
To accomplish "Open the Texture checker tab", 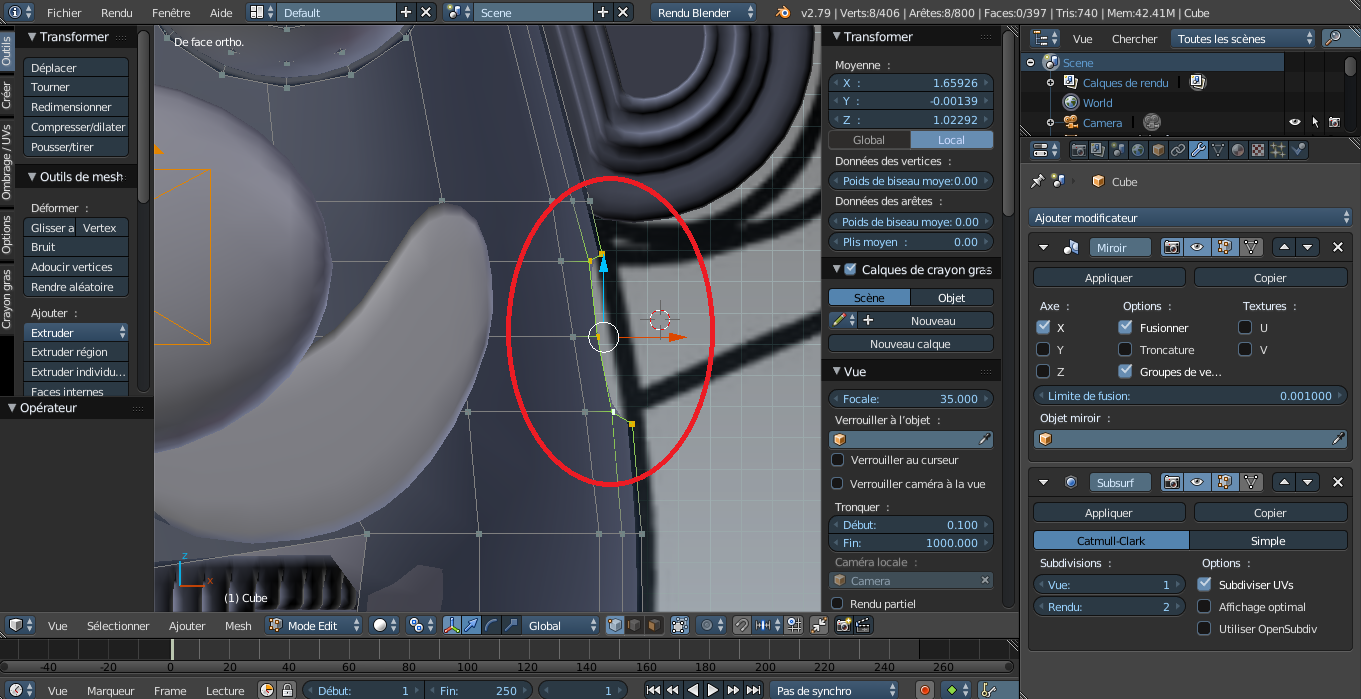I will pos(1259,150).
